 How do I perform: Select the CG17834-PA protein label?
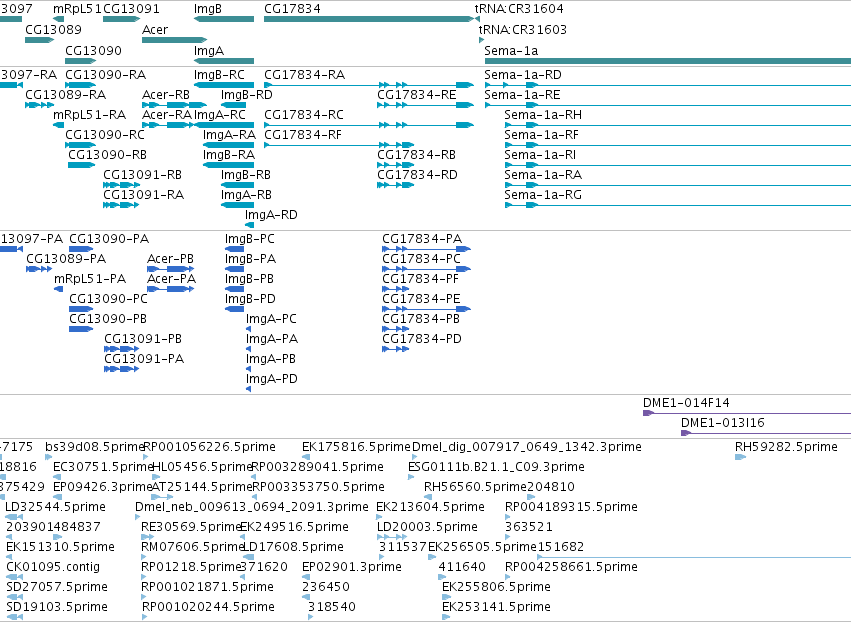tap(422, 239)
